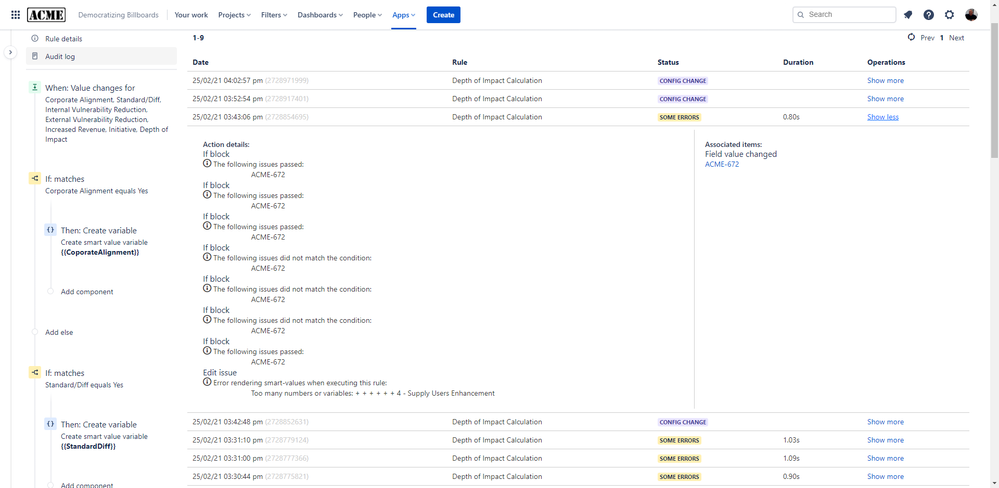Expand the sidebar with the arrow button
999x488 pixels.
[x=11, y=52]
